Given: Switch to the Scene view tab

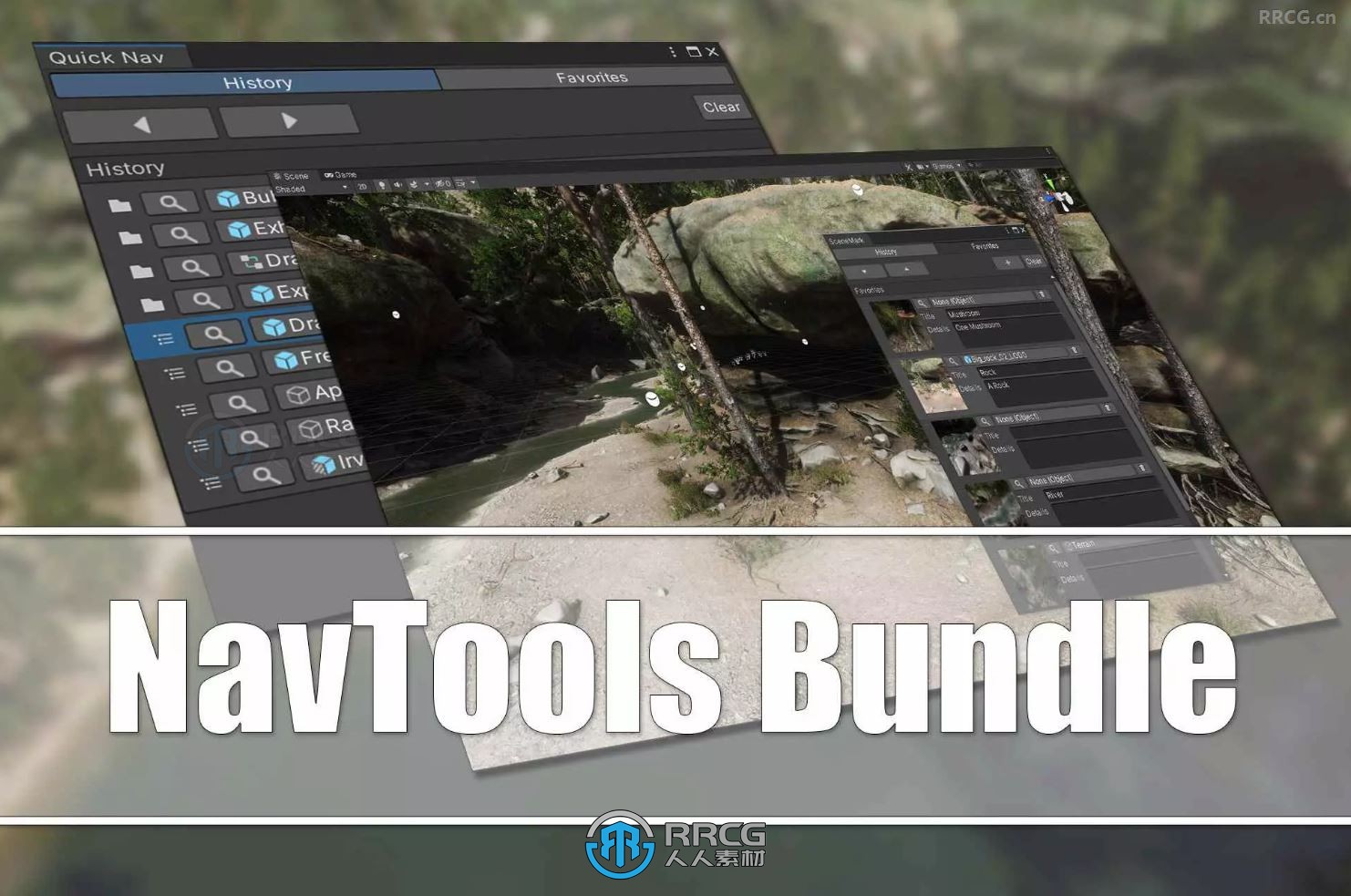Looking at the screenshot, I should point(292,176).
